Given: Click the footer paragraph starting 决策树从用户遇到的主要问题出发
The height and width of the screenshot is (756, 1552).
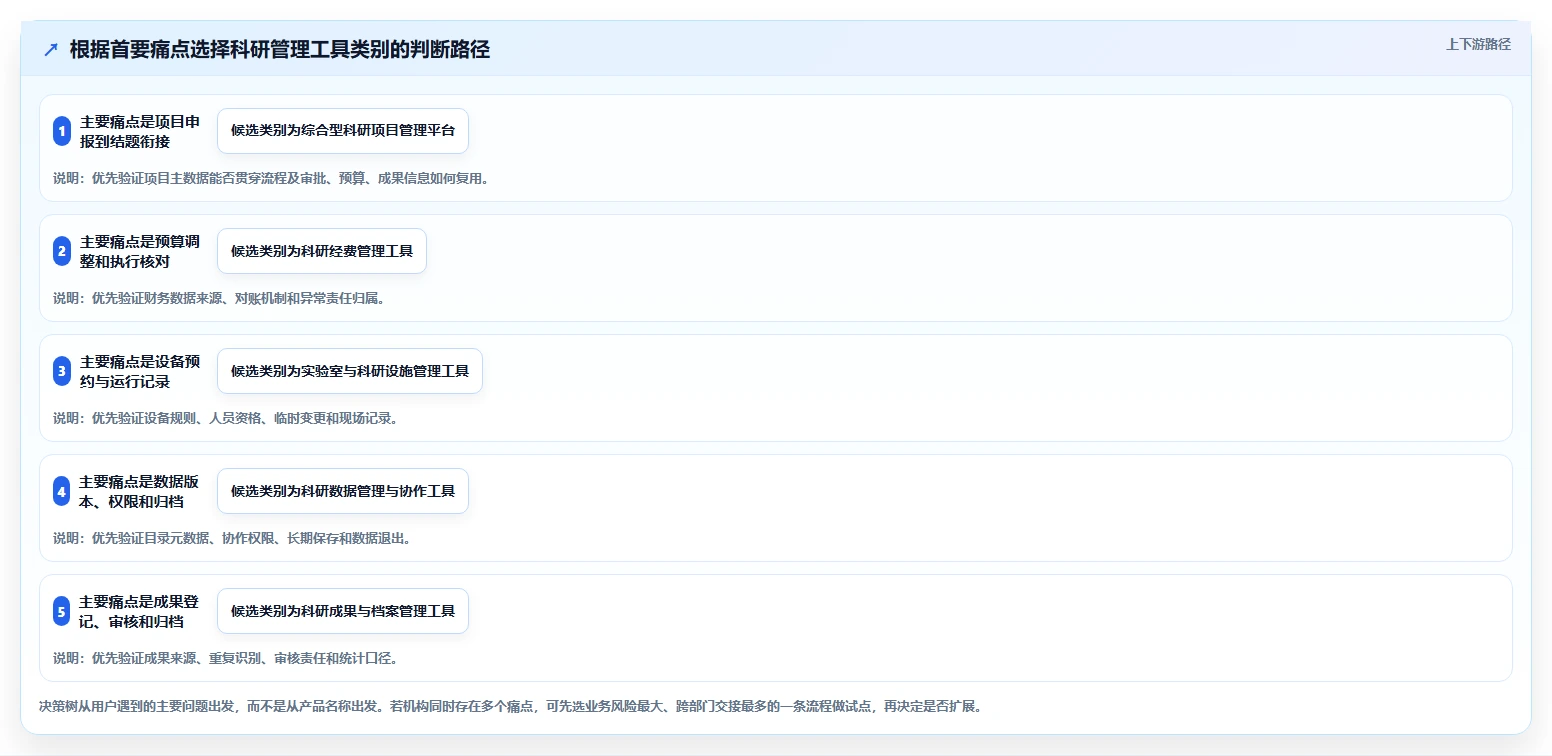Looking at the screenshot, I should (x=511, y=706).
